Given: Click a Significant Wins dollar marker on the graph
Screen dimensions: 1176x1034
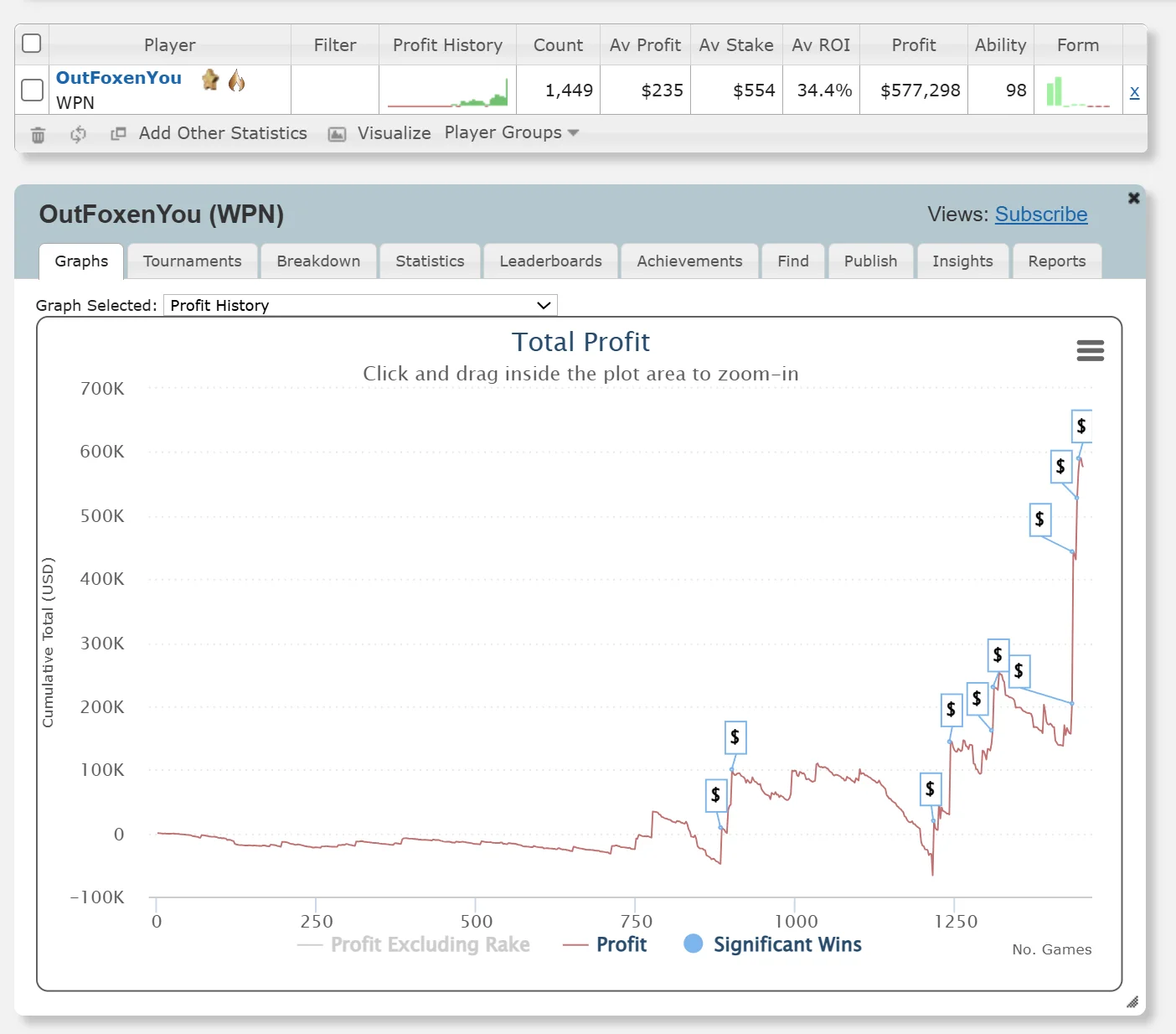Looking at the screenshot, I should pos(735,737).
